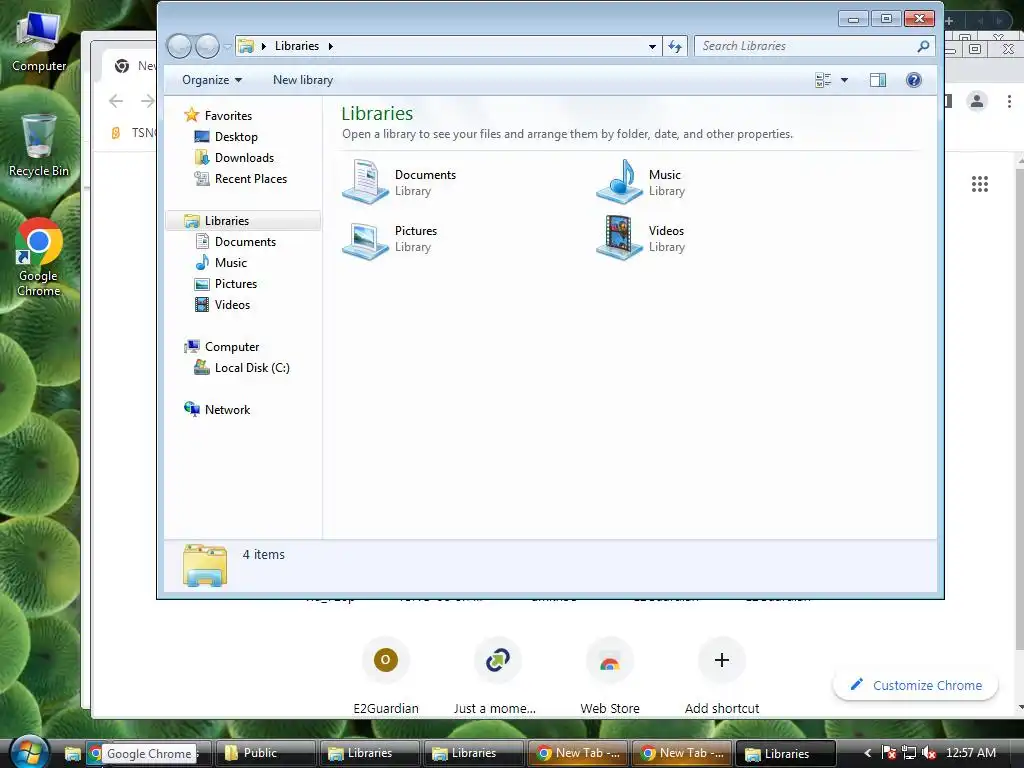Viewport: 1024px width, 768px height.
Task: Open the Music library icon in main pane
Action: (619, 182)
